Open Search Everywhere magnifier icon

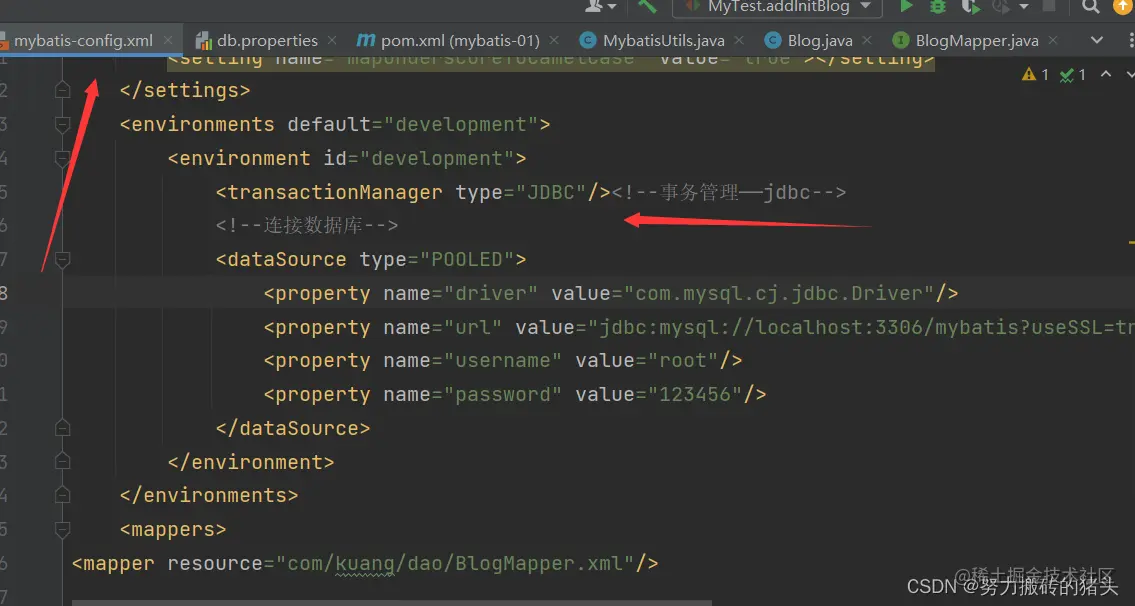pyautogui.click(x=1091, y=7)
